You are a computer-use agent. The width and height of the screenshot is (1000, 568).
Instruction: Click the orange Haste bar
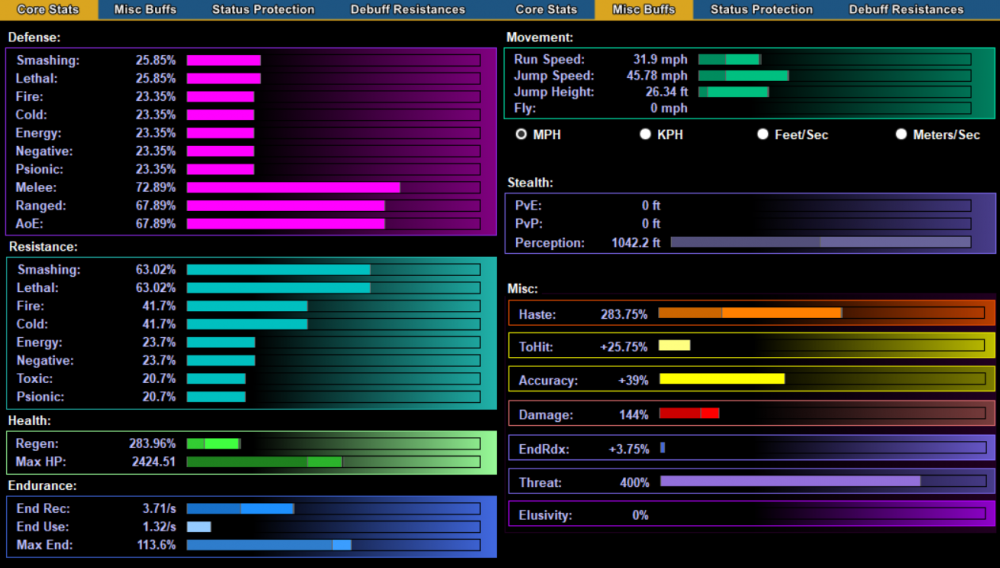click(820, 313)
